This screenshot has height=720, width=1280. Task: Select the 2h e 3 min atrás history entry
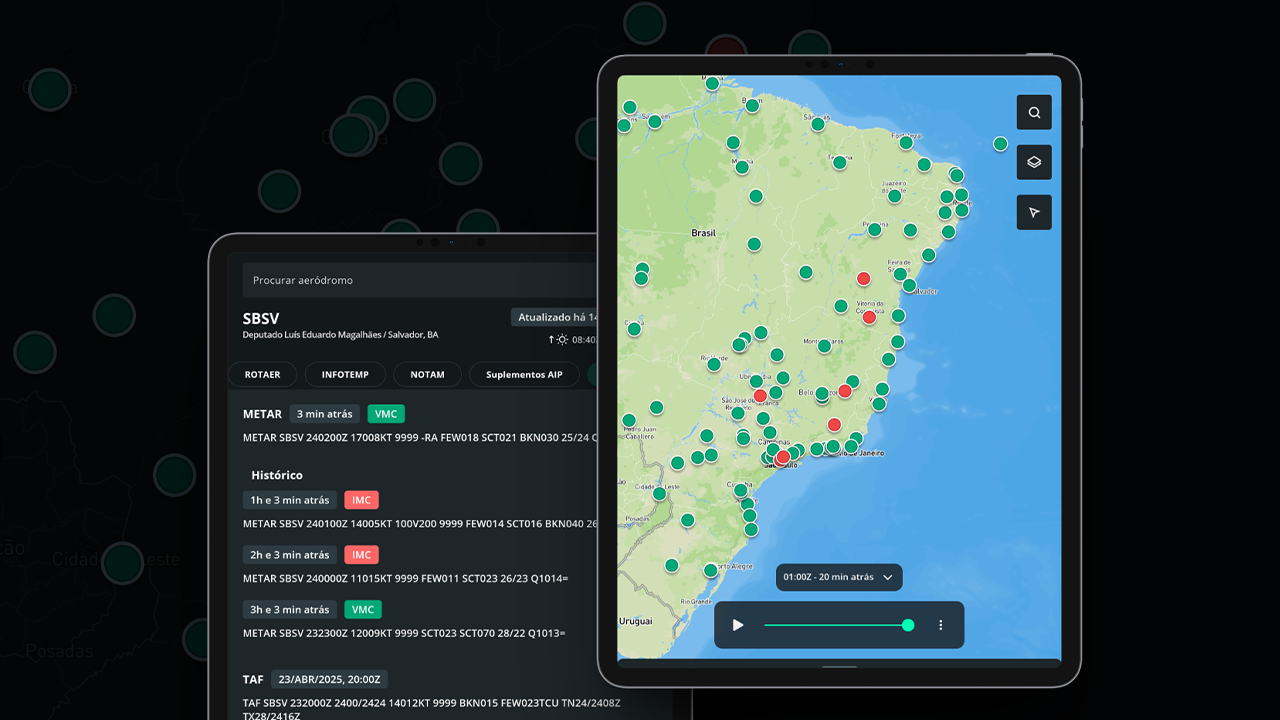[290, 555]
